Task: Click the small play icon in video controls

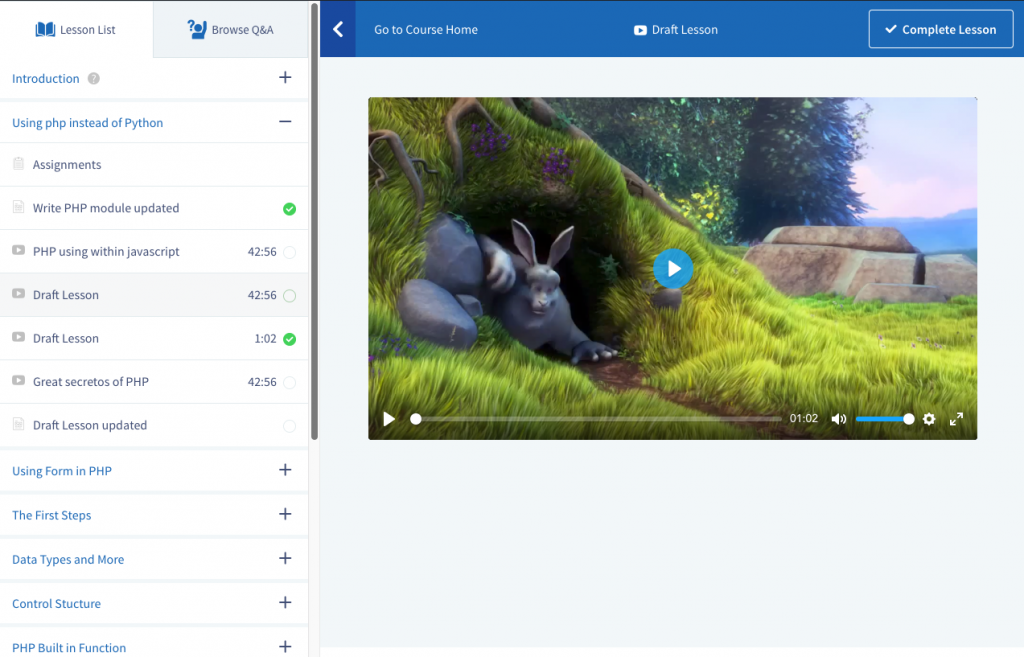Action: (x=389, y=419)
